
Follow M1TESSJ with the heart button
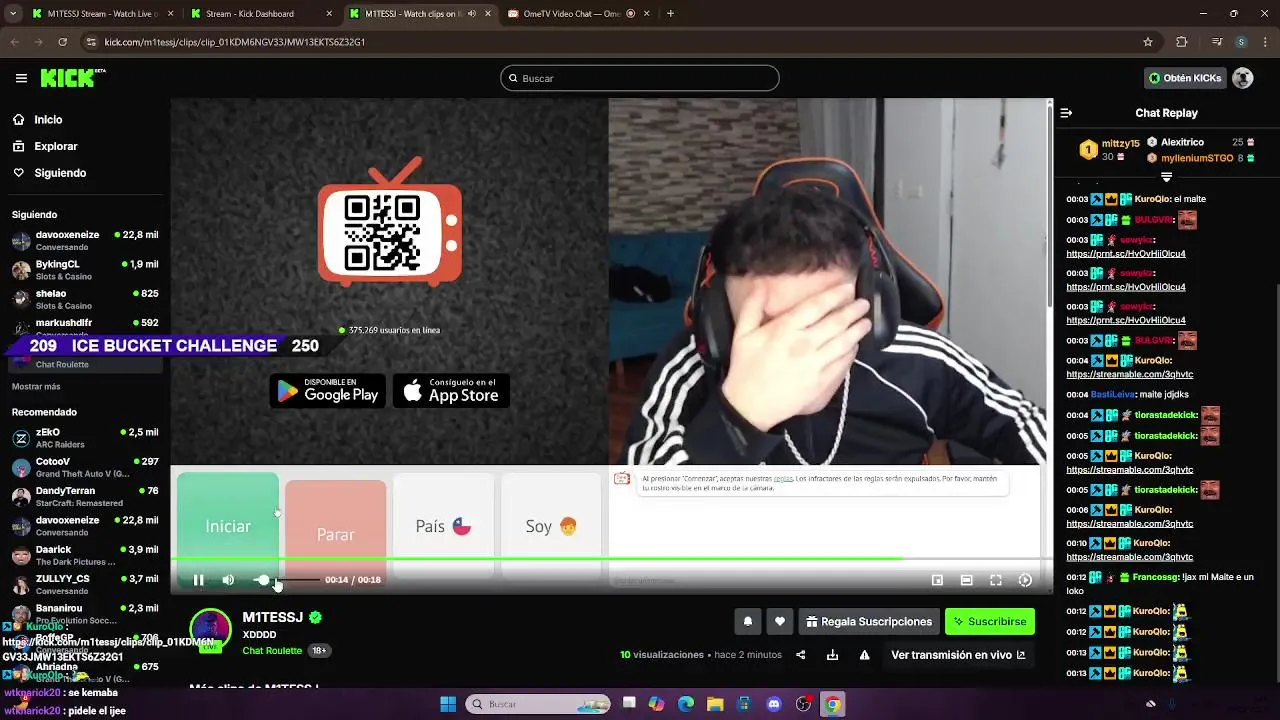coord(779,622)
